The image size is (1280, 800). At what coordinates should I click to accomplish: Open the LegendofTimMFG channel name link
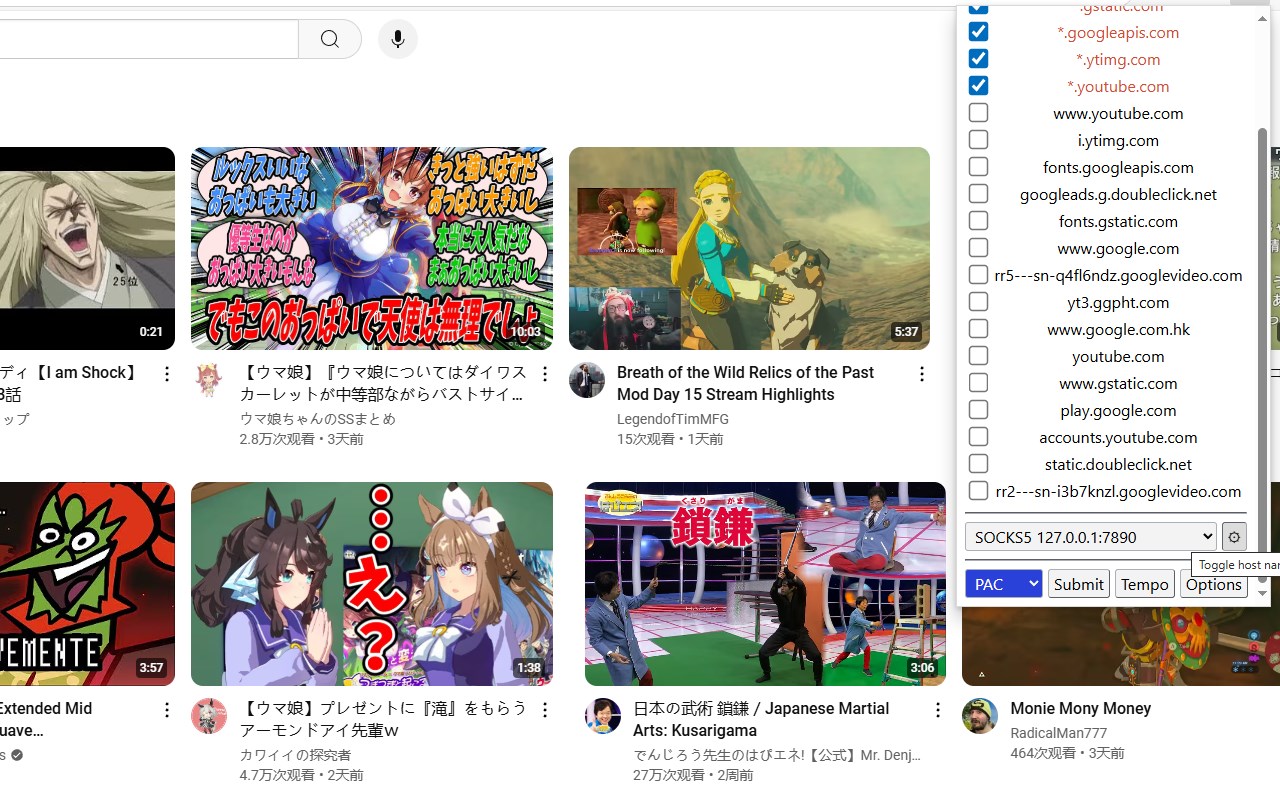point(673,419)
